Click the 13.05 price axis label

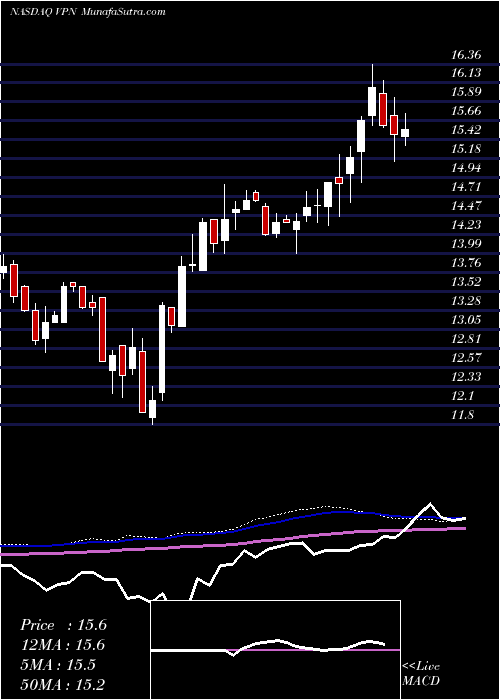466,320
